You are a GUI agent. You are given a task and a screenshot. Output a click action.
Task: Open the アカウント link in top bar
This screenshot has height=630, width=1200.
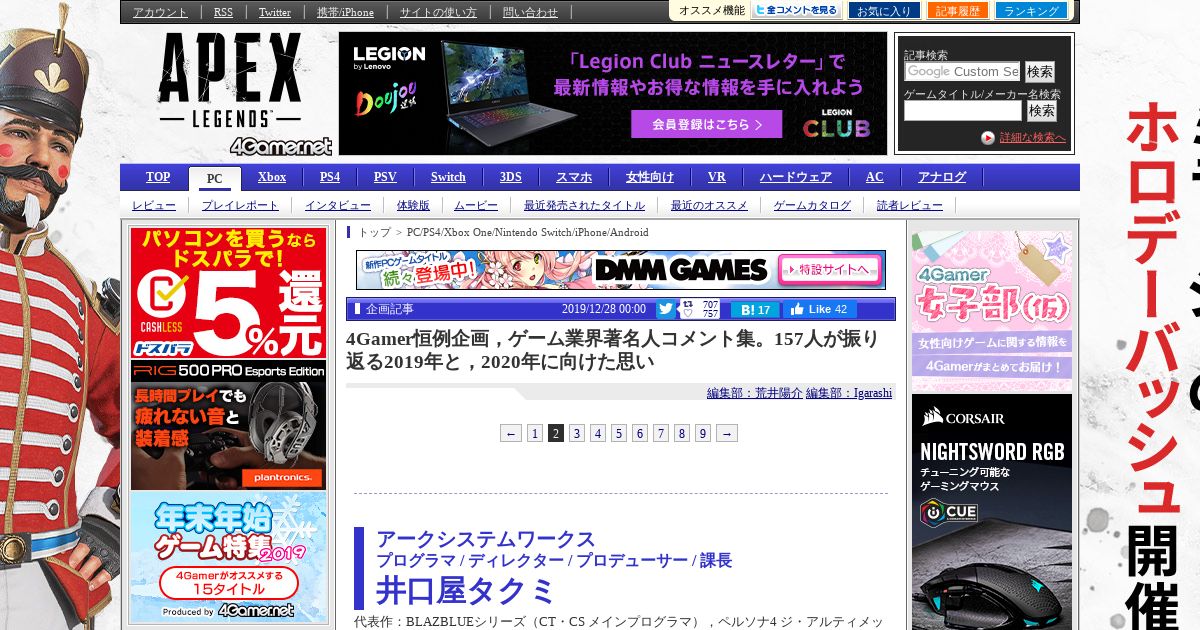pyautogui.click(x=160, y=12)
